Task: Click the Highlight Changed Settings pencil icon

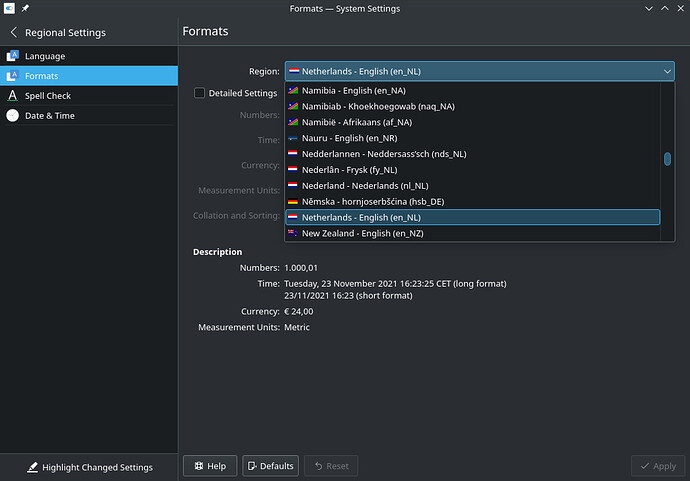Action: [x=33, y=467]
